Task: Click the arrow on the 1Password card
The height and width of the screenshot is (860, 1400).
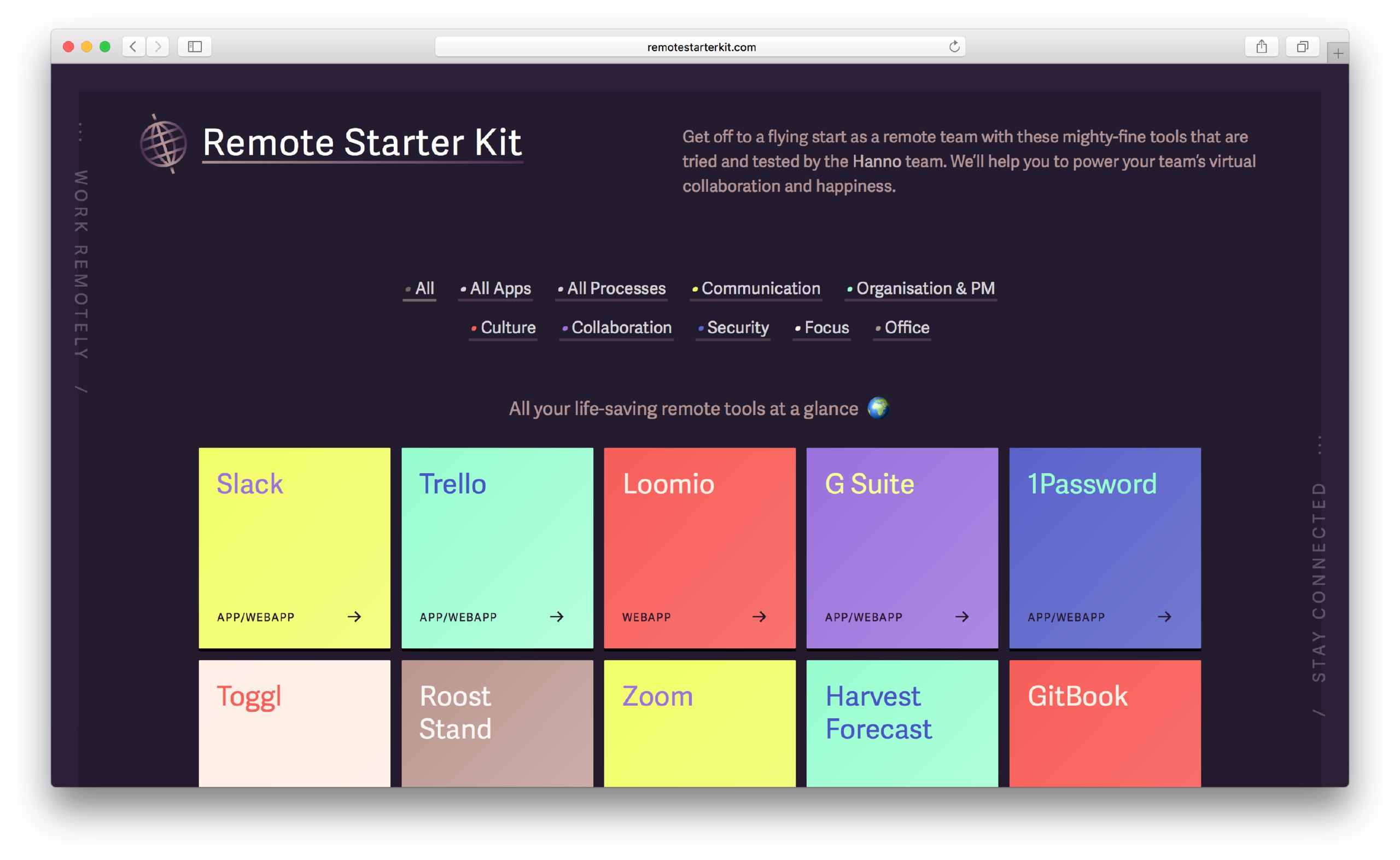Action: [1164, 617]
